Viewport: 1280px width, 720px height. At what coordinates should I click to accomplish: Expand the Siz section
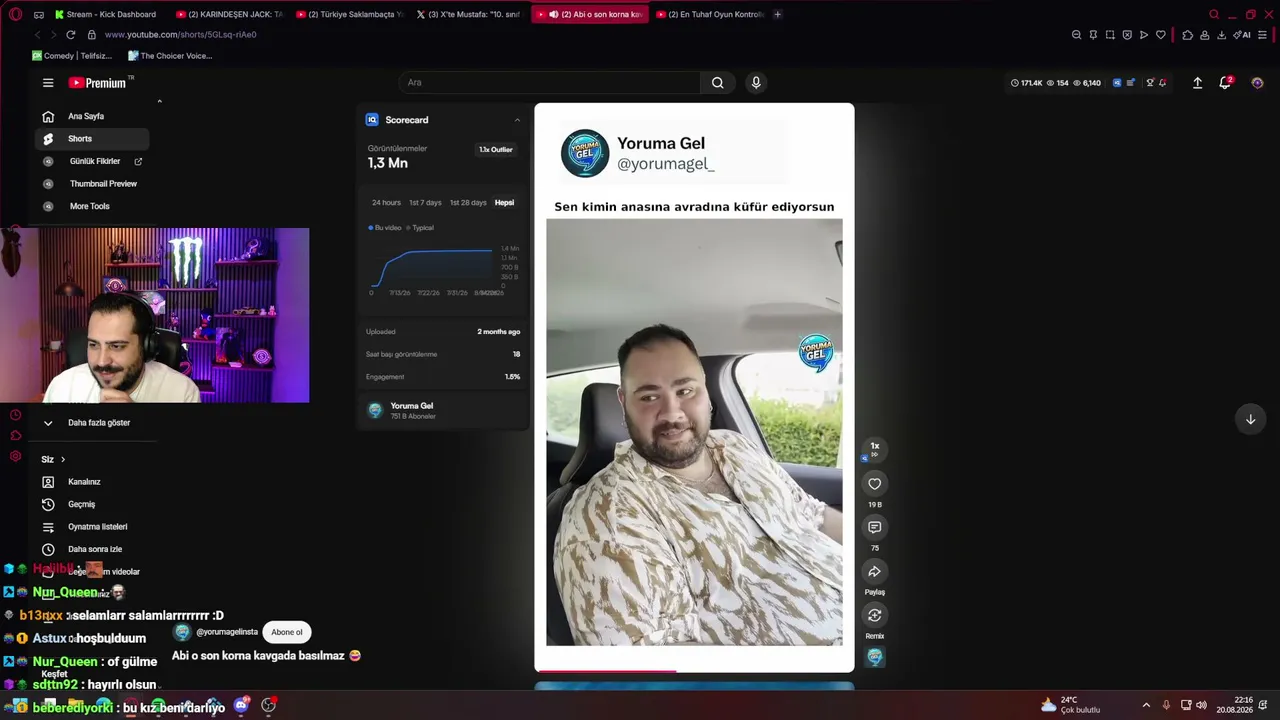point(53,459)
